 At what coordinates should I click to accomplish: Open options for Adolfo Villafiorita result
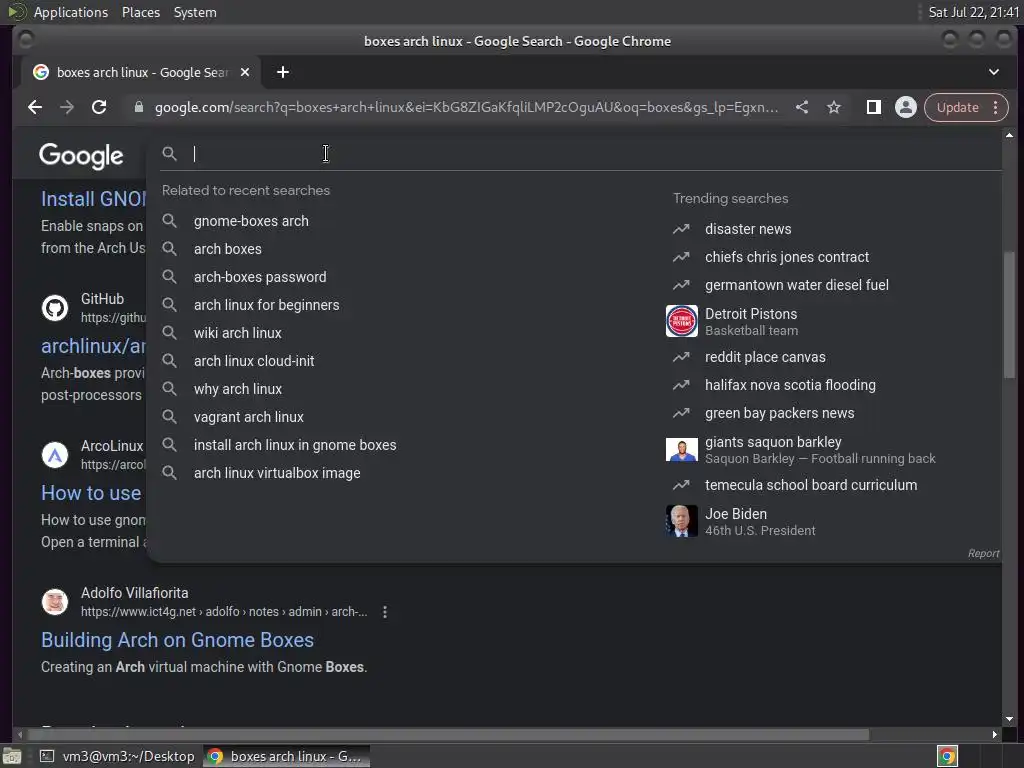click(x=385, y=612)
